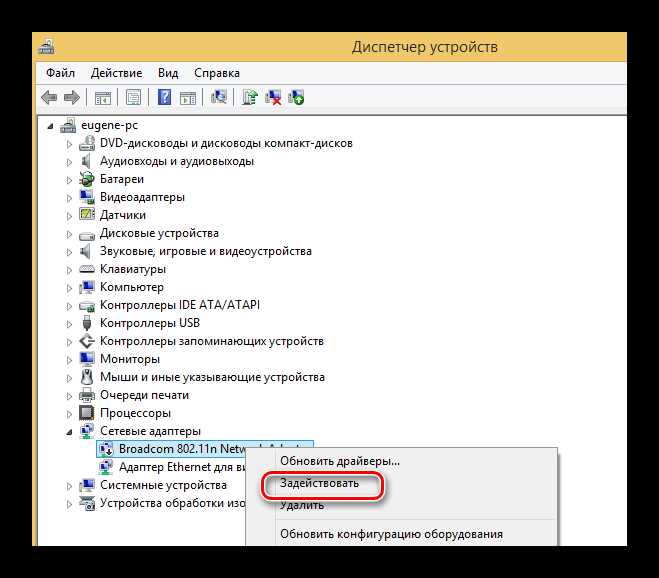Image resolution: width=659 pixels, height=578 pixels.
Task: Expand Контроллеры IDE ATA/ATAPI node
Action: 69,306
